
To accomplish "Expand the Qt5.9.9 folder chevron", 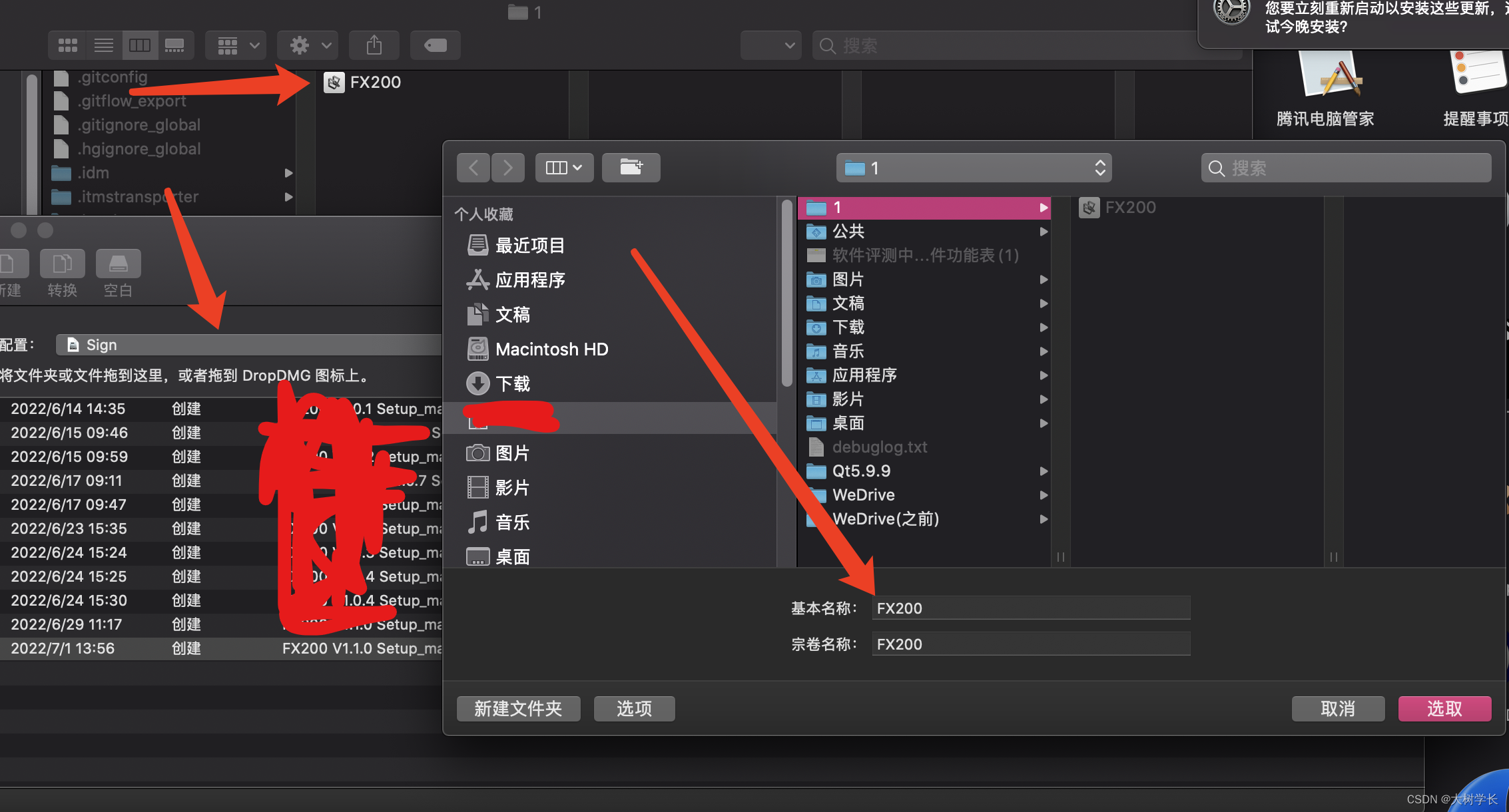I will (1043, 471).
